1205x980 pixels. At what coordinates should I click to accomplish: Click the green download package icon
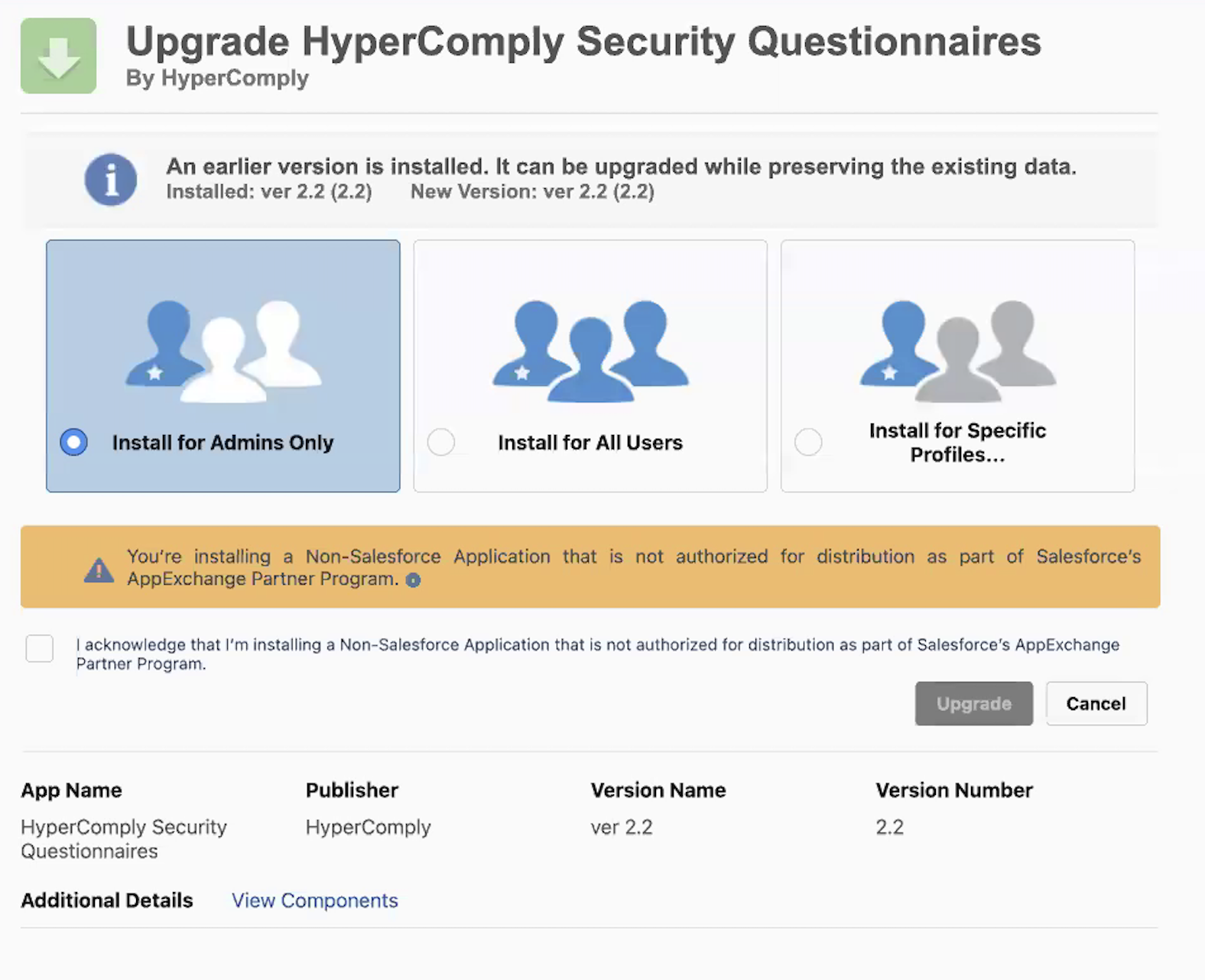58,56
